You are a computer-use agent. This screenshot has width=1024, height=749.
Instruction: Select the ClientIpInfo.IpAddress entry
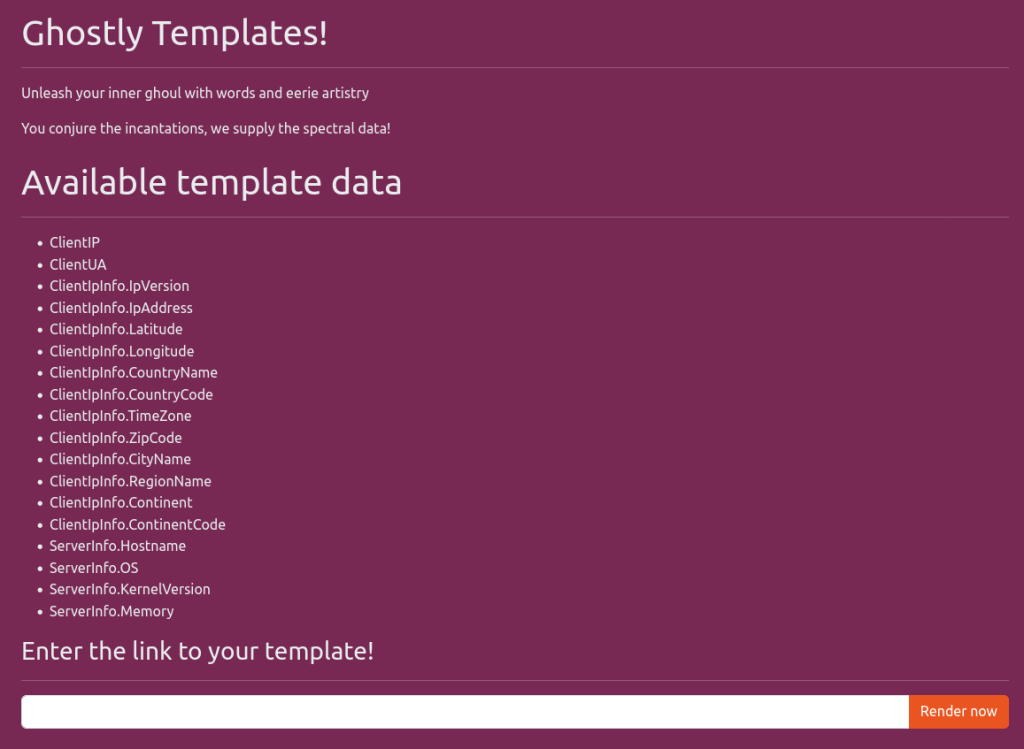(x=121, y=308)
